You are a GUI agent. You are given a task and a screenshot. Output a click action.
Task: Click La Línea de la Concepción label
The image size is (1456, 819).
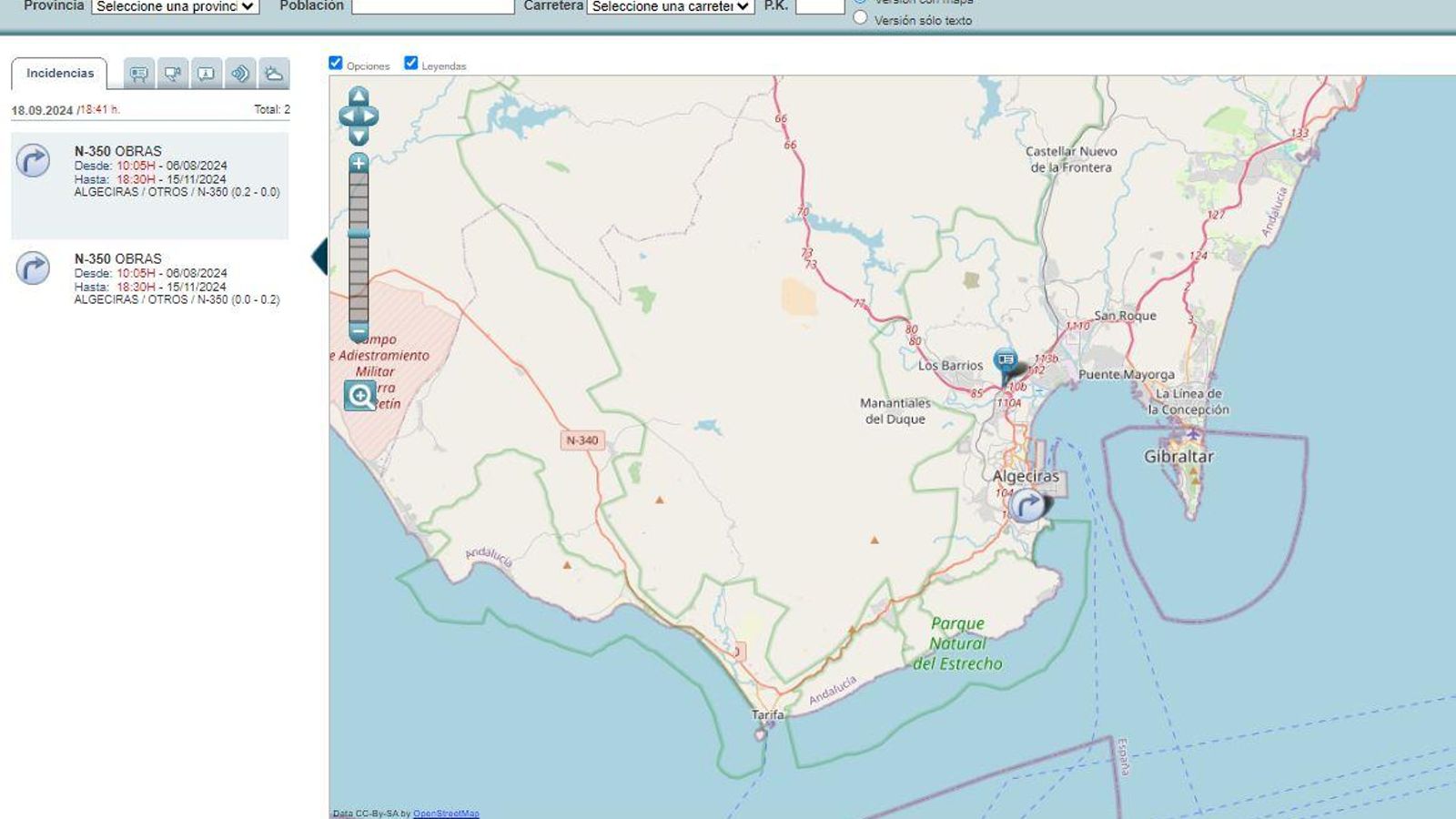1188,401
